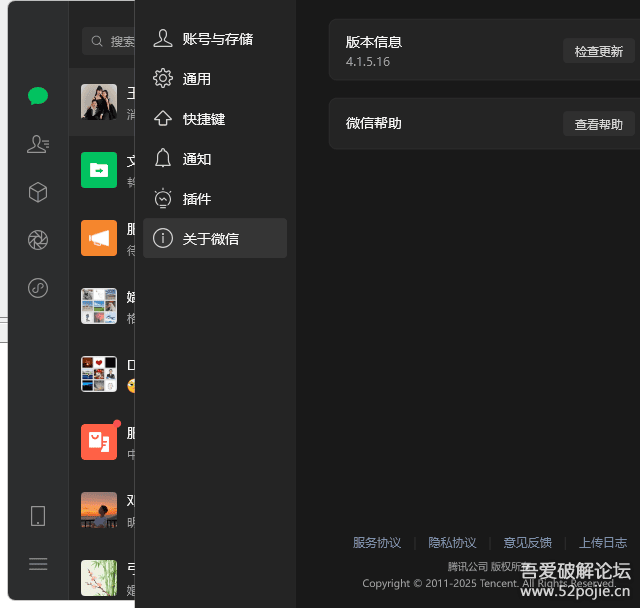Open File Transfer chat with green folder avatar
Screen dimensions: 640x608
click(99, 170)
